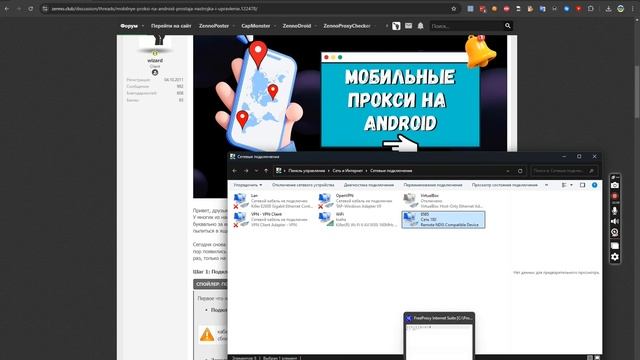The height and width of the screenshot is (360, 640).
Task: Take screenshot with recorder camera icon
Action: (615, 186)
